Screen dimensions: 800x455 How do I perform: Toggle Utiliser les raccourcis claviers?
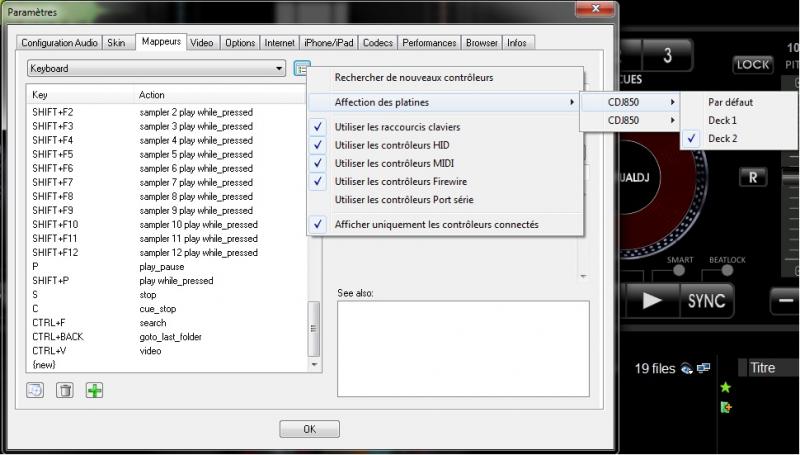coord(444,127)
